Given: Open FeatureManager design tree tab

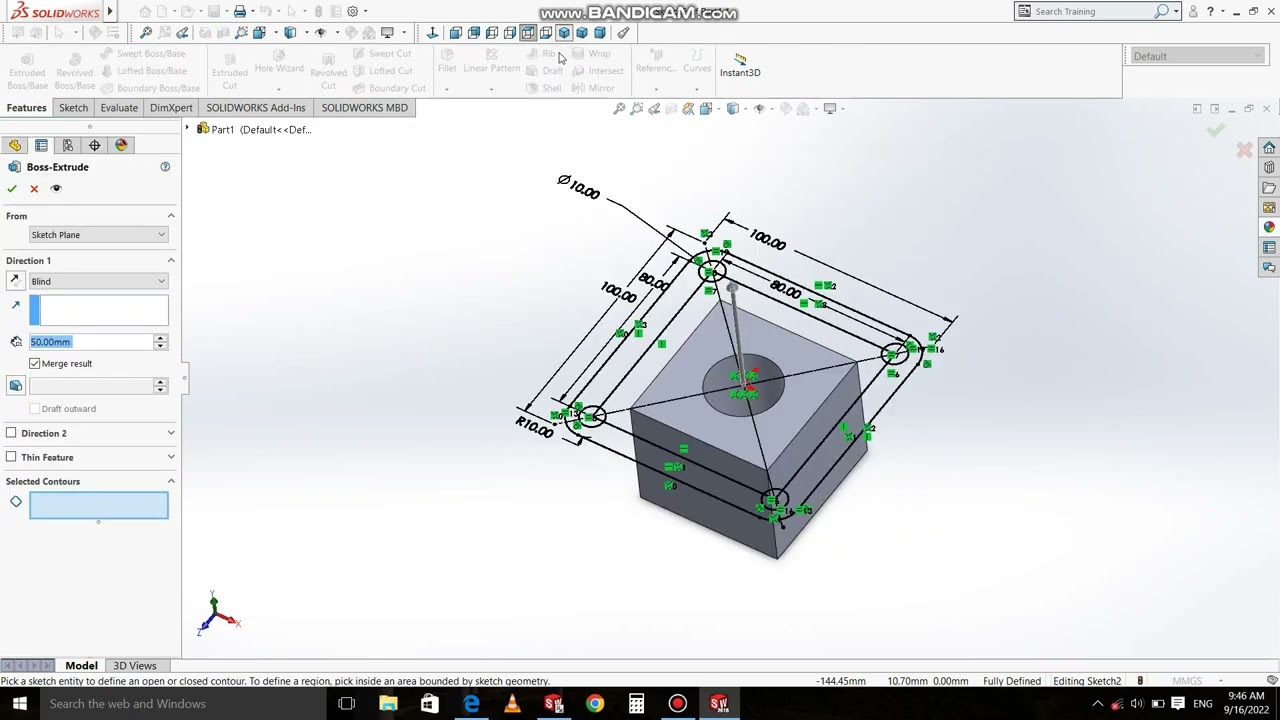Looking at the screenshot, I should 15,145.
